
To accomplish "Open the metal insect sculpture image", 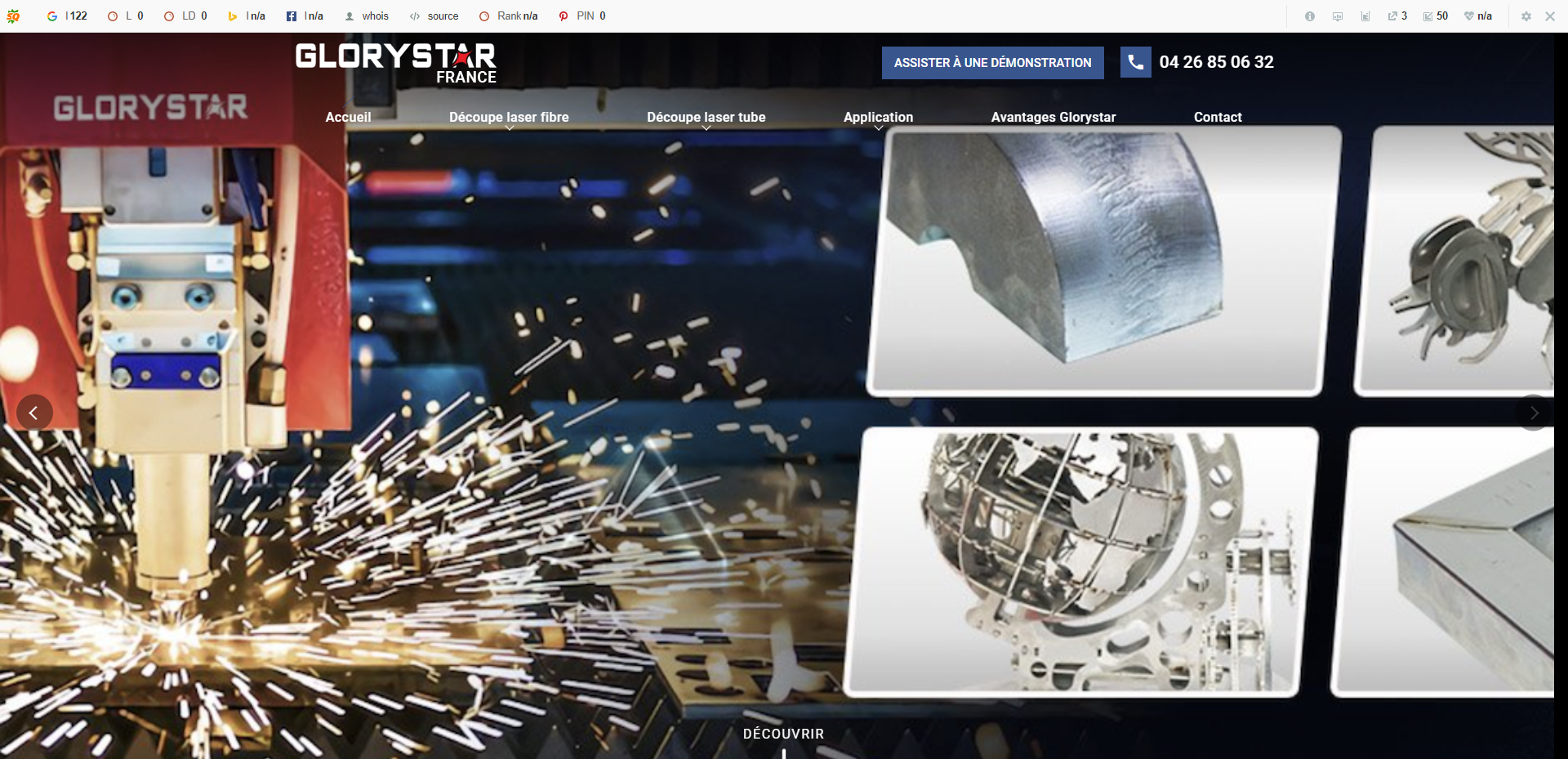I will (x=1455, y=261).
